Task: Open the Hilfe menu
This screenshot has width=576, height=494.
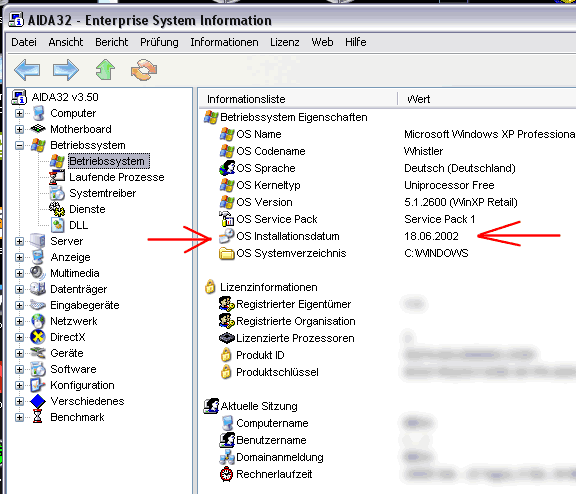Action: click(x=356, y=42)
